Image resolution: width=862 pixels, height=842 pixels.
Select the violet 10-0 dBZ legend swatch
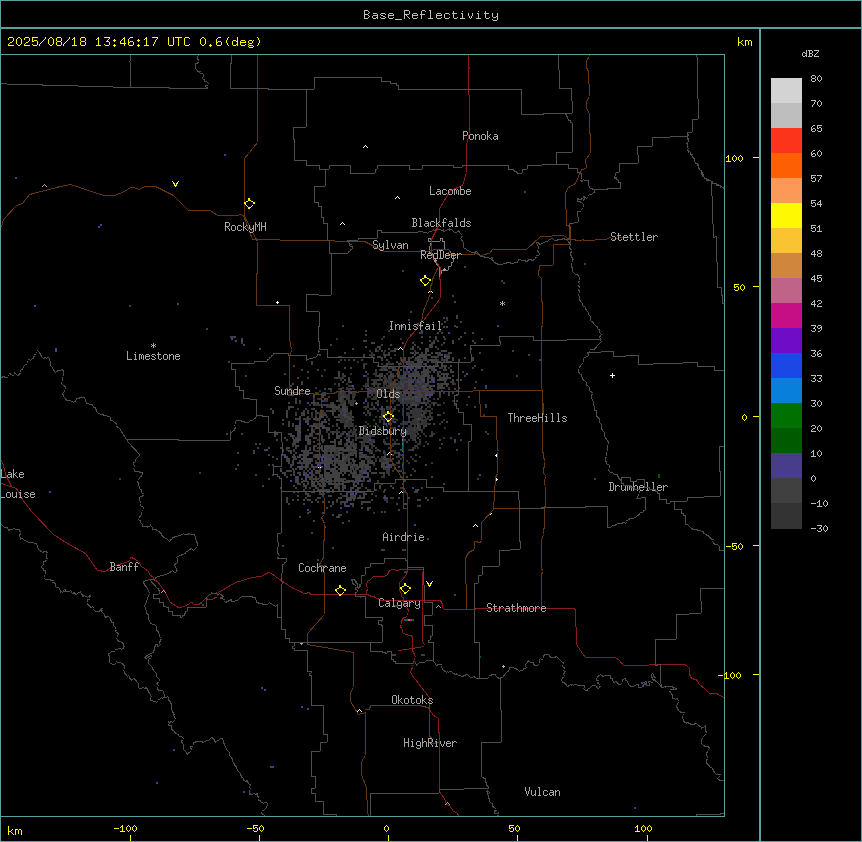[x=786, y=466]
